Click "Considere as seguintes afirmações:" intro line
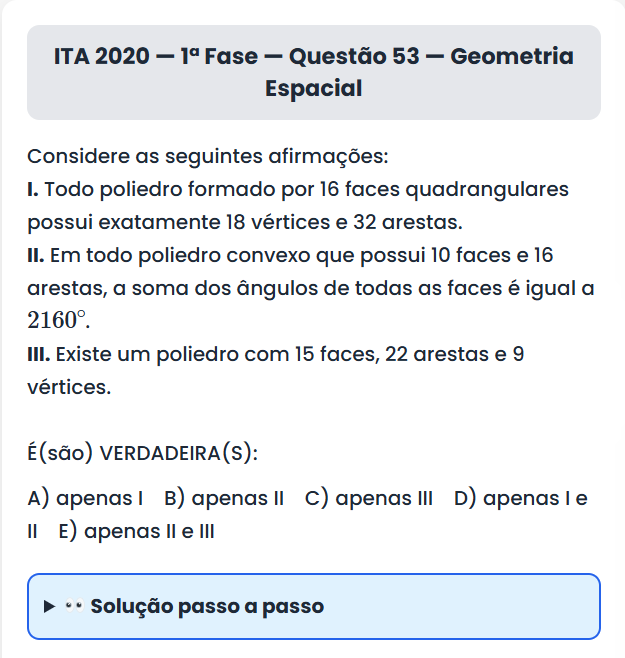625x658 pixels. [x=207, y=157]
